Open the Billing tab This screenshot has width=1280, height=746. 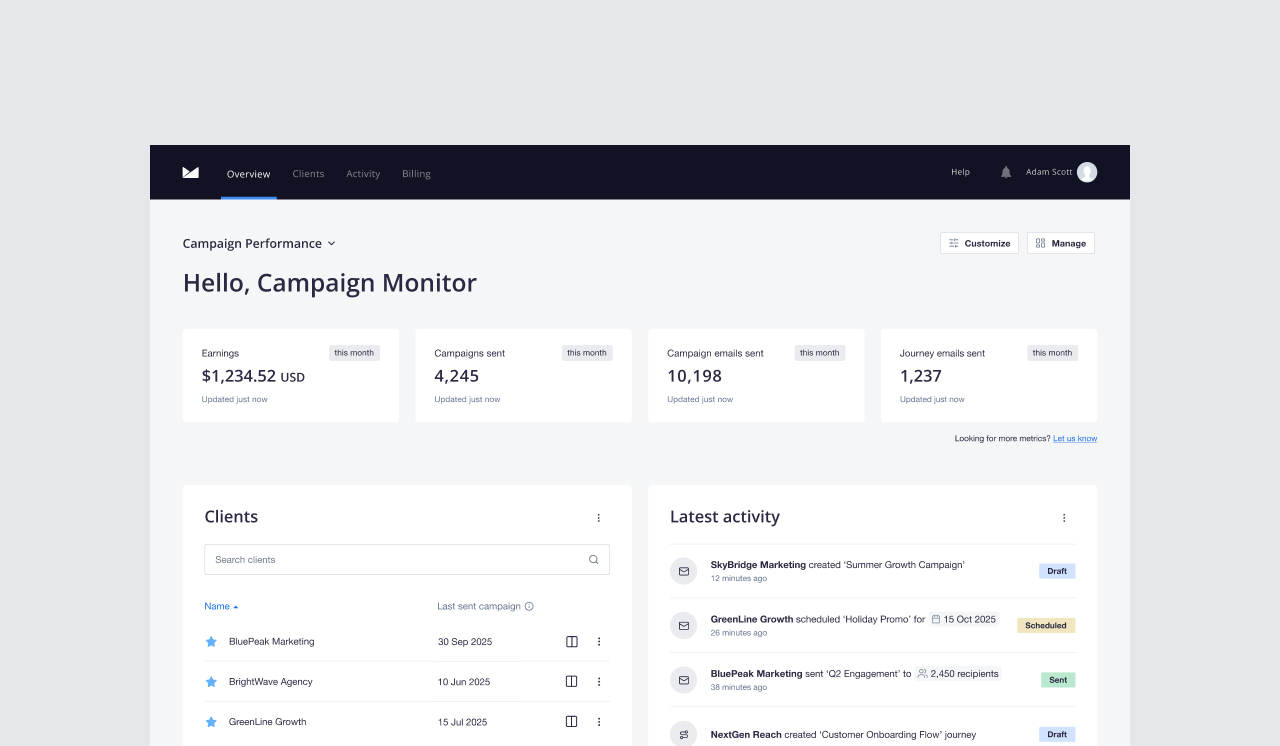[x=416, y=174]
